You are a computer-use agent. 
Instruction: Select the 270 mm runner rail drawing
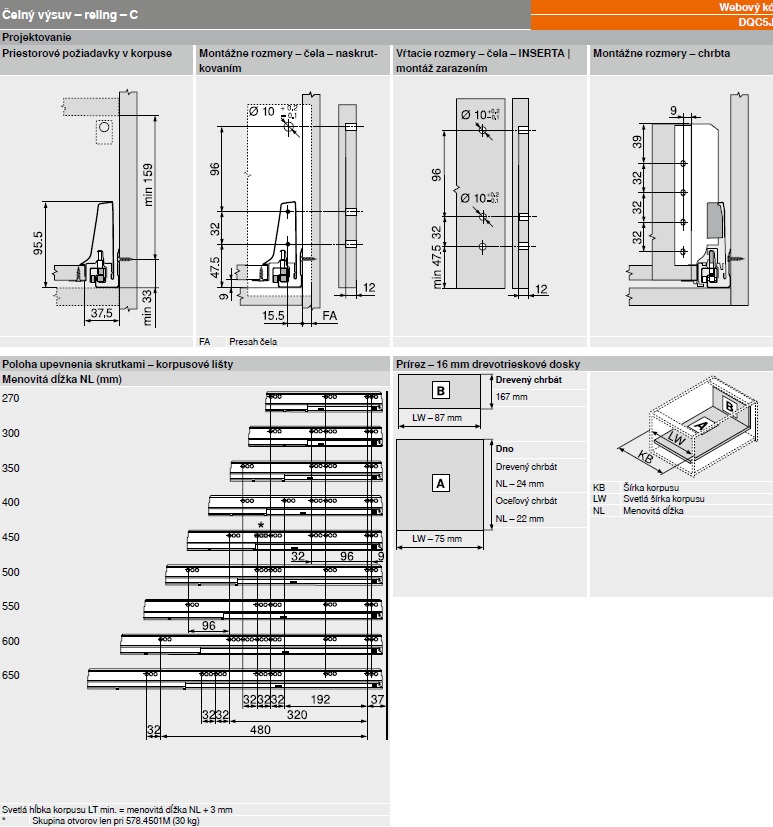coord(323,400)
